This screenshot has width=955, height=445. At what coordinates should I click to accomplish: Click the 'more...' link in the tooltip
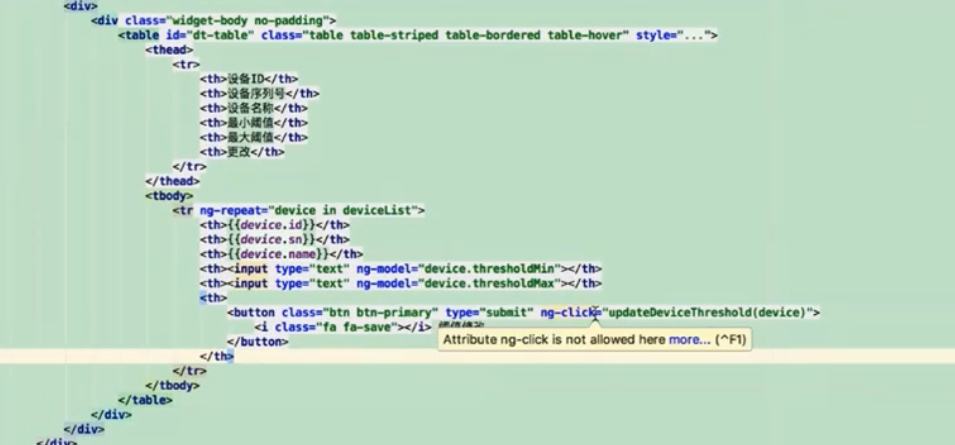tap(689, 340)
